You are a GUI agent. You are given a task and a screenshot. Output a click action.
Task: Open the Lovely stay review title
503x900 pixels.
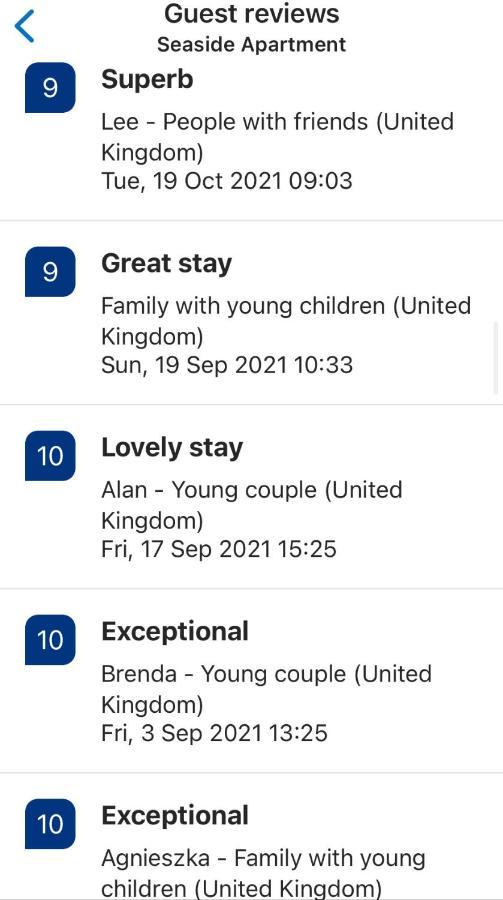172,448
